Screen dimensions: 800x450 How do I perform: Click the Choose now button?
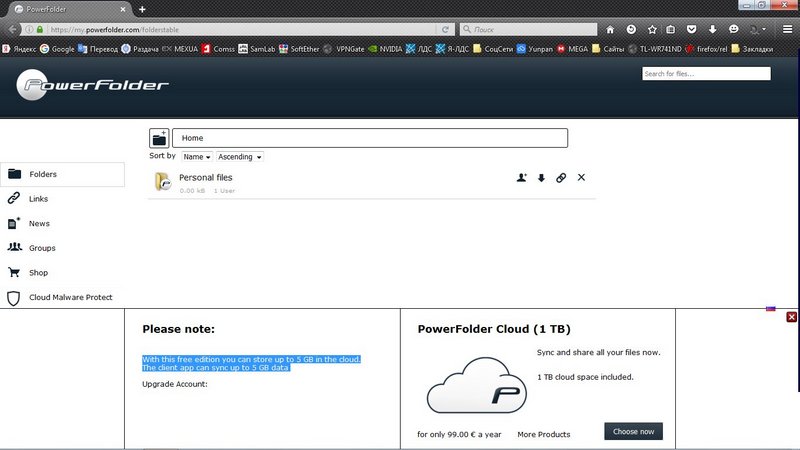pos(633,431)
